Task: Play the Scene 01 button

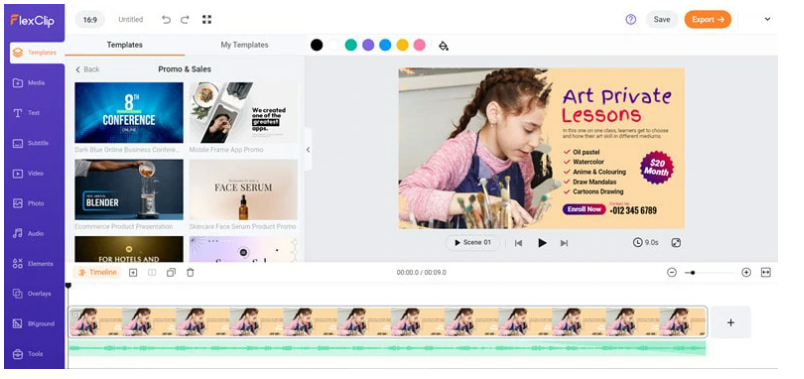Action: pos(472,243)
